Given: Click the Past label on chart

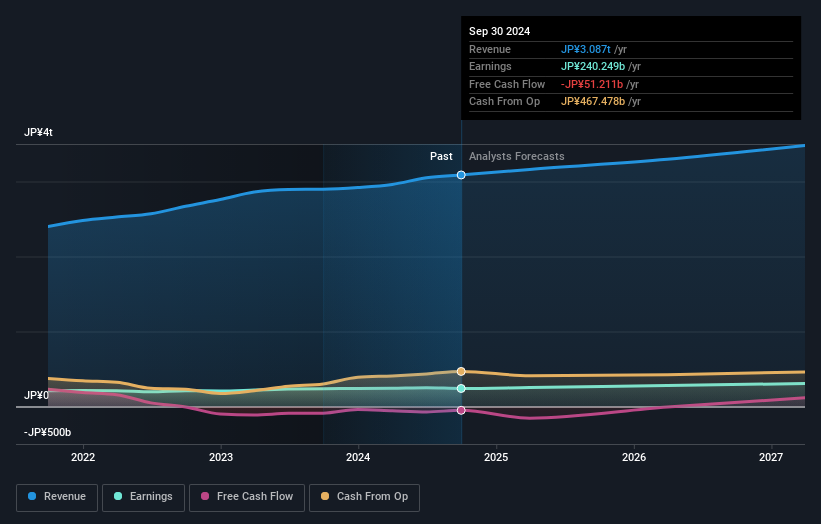Looking at the screenshot, I should [441, 156].
